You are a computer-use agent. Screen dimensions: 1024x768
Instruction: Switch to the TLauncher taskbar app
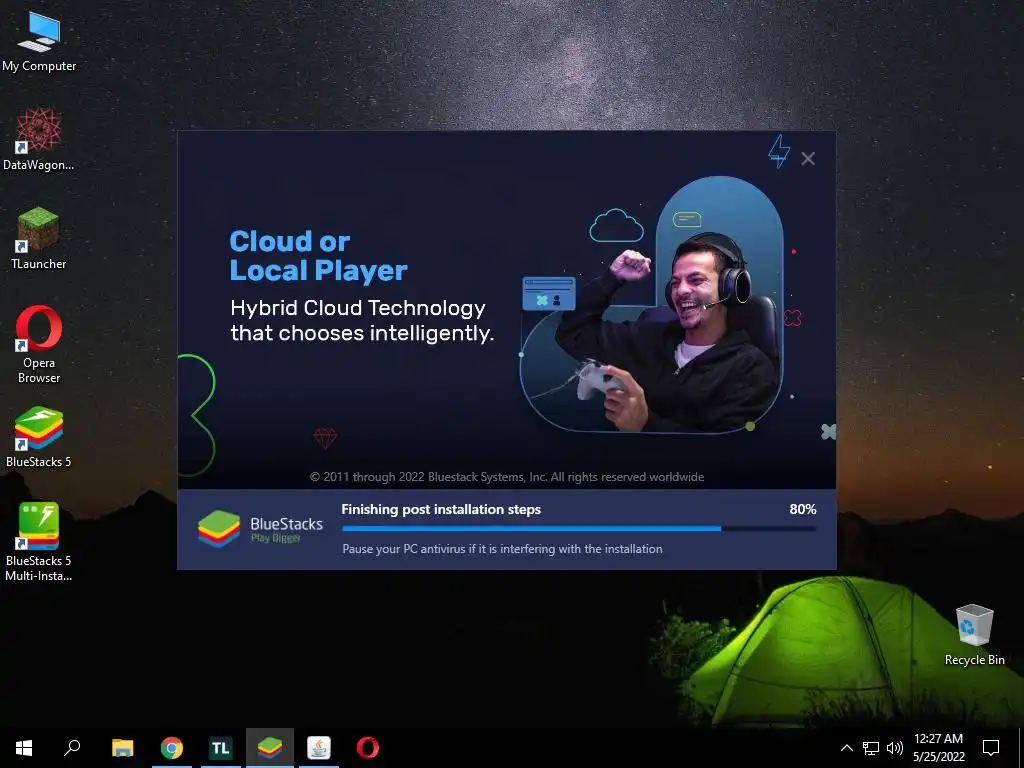(221, 748)
